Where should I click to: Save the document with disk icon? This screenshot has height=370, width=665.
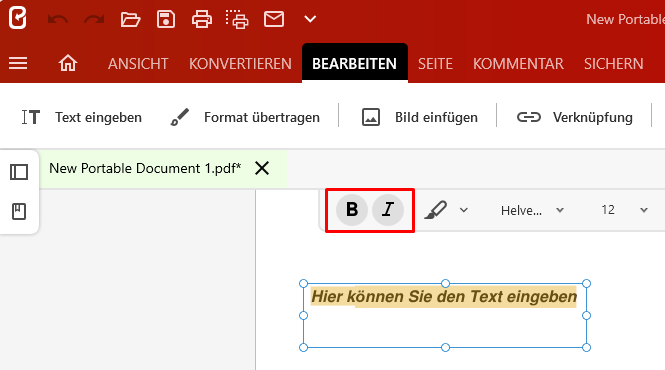coord(166,19)
